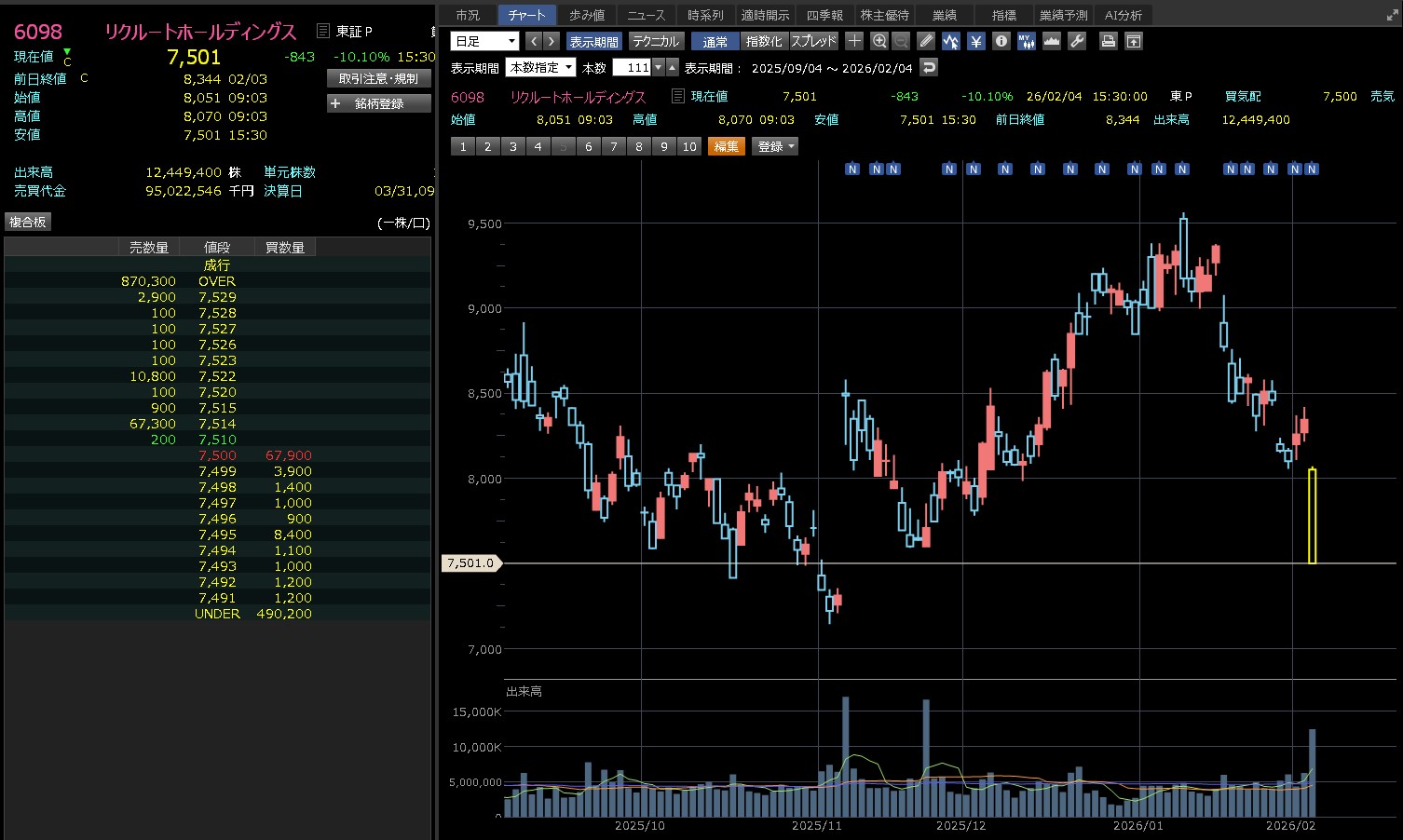This screenshot has width=1403, height=840.
Task: Click the crosshair plus icon
Action: pos(854,41)
